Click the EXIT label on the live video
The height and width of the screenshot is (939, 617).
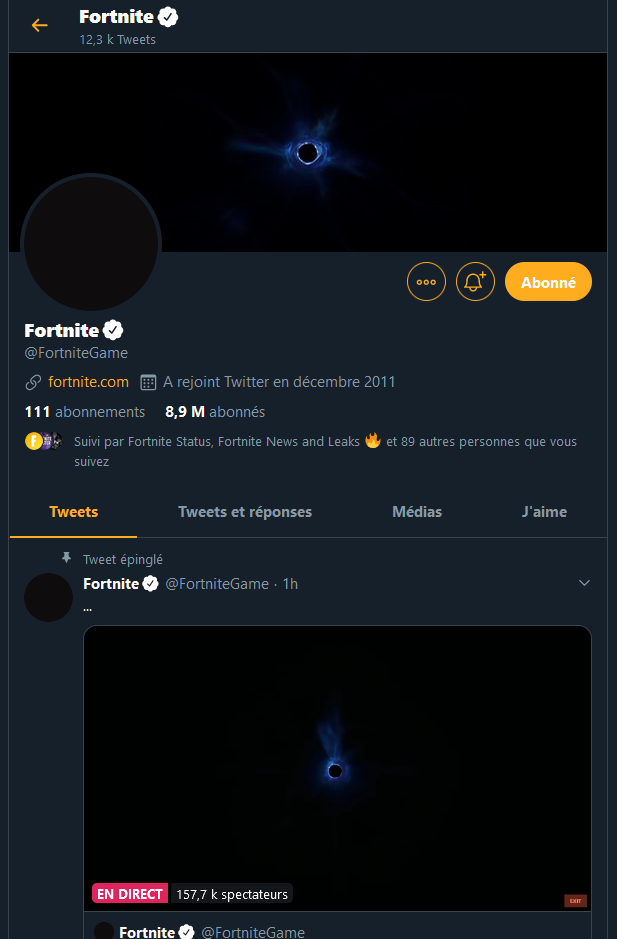click(575, 900)
